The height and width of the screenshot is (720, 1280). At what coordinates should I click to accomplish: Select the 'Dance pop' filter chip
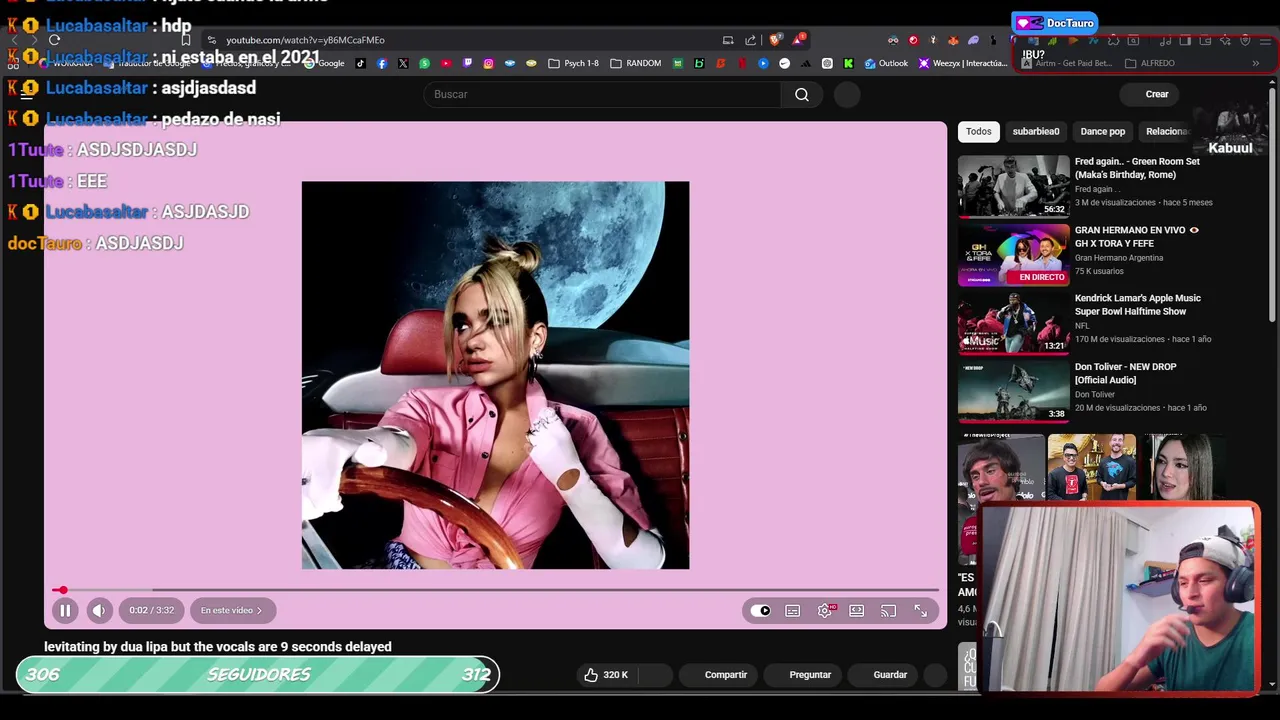pyautogui.click(x=1102, y=131)
